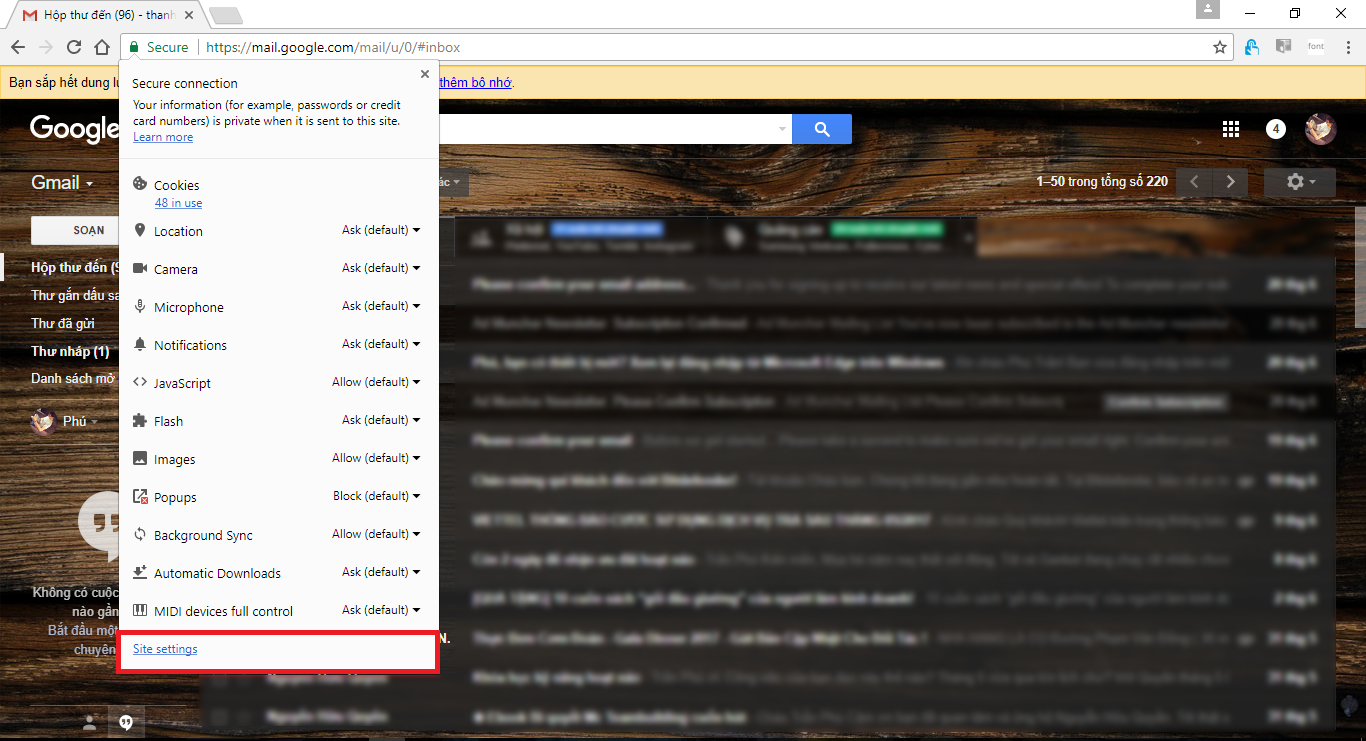Click the blue hand extension icon
The image size is (1366, 741).
[1252, 47]
